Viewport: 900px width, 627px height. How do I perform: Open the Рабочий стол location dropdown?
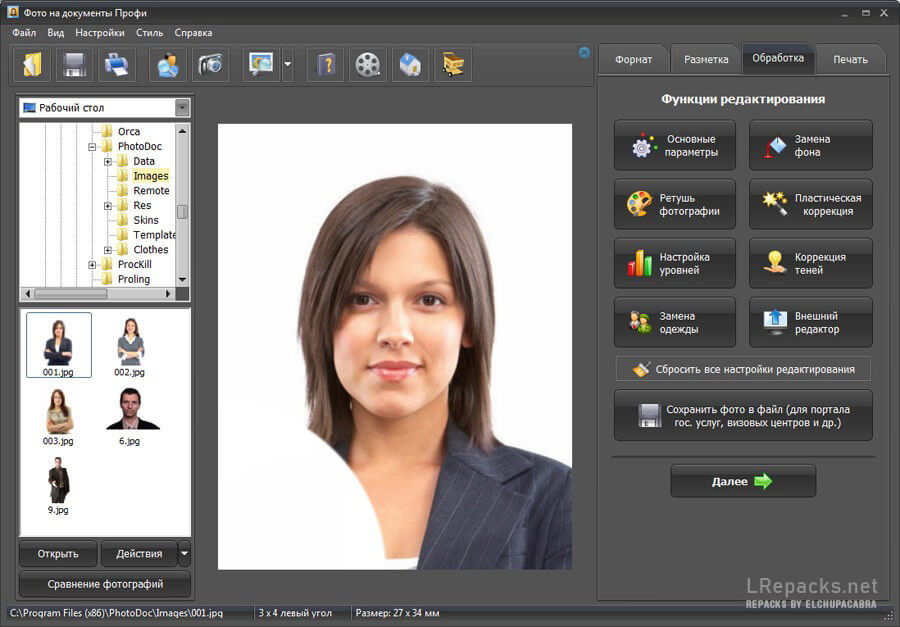click(x=182, y=108)
